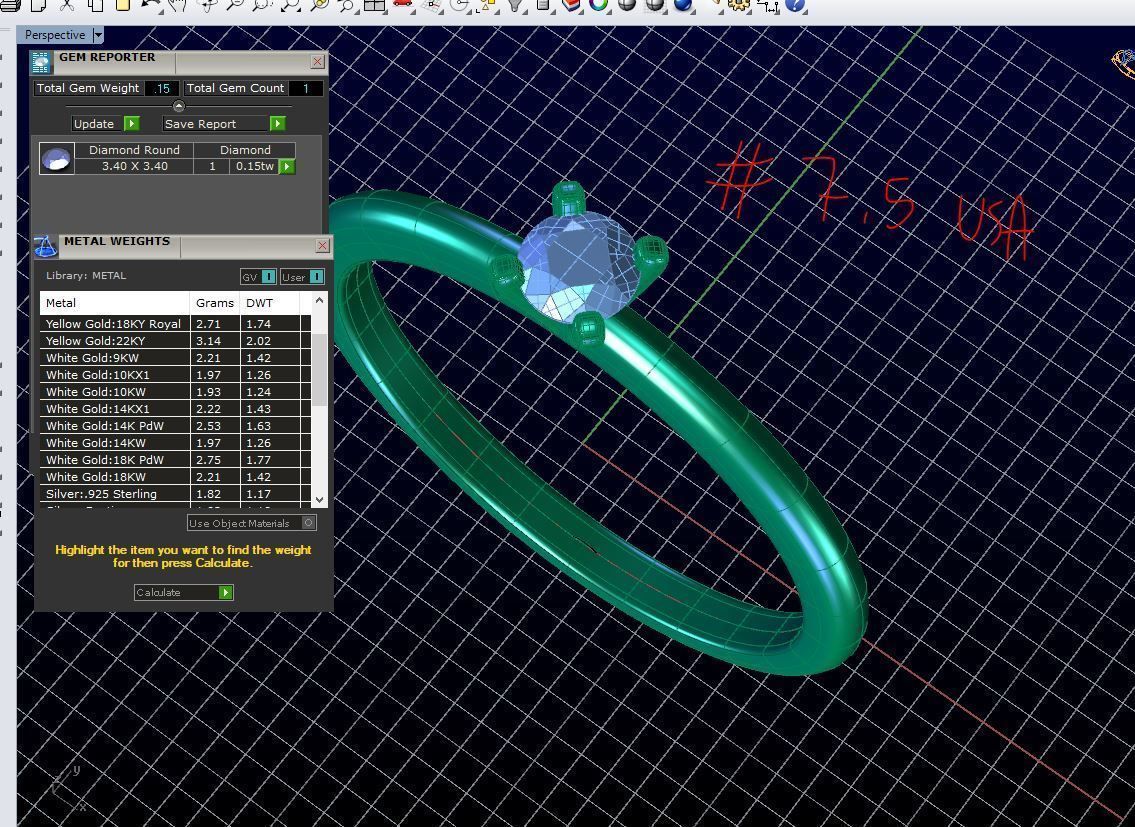Select the White Gold:14KX1 row
This screenshot has height=827, width=1135.
click(x=175, y=408)
